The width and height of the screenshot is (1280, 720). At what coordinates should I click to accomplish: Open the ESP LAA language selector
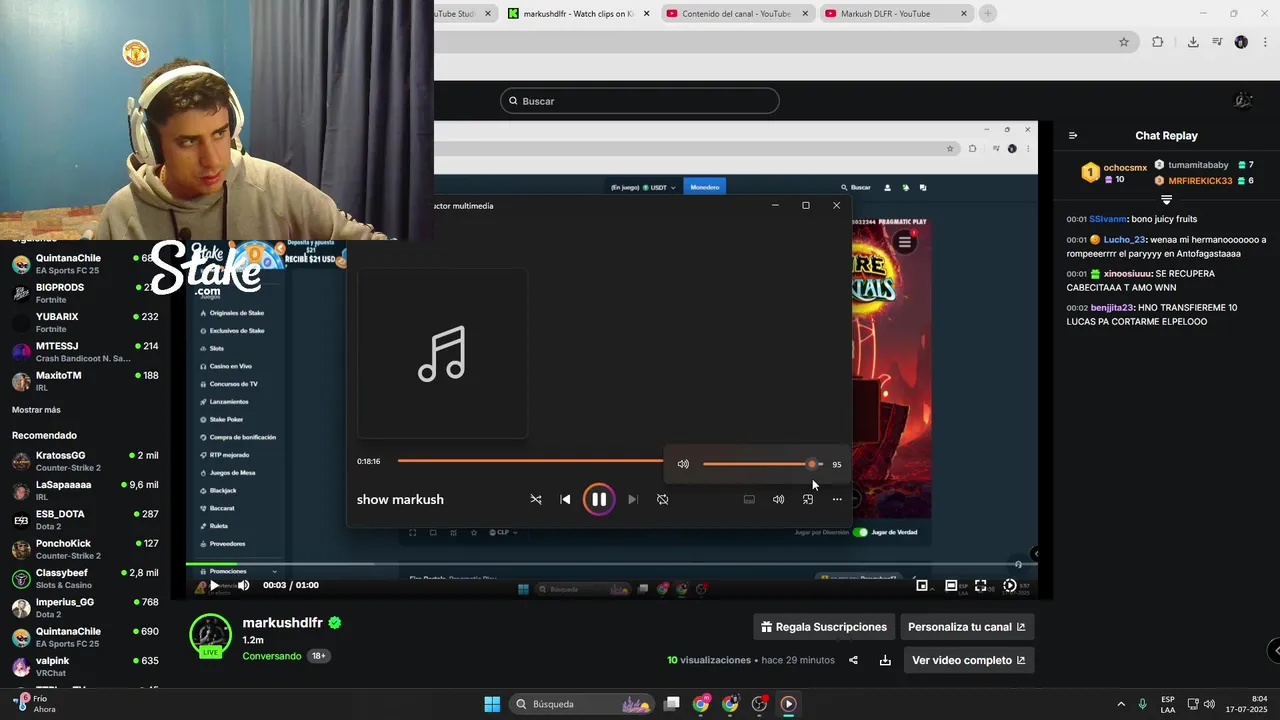point(1168,704)
